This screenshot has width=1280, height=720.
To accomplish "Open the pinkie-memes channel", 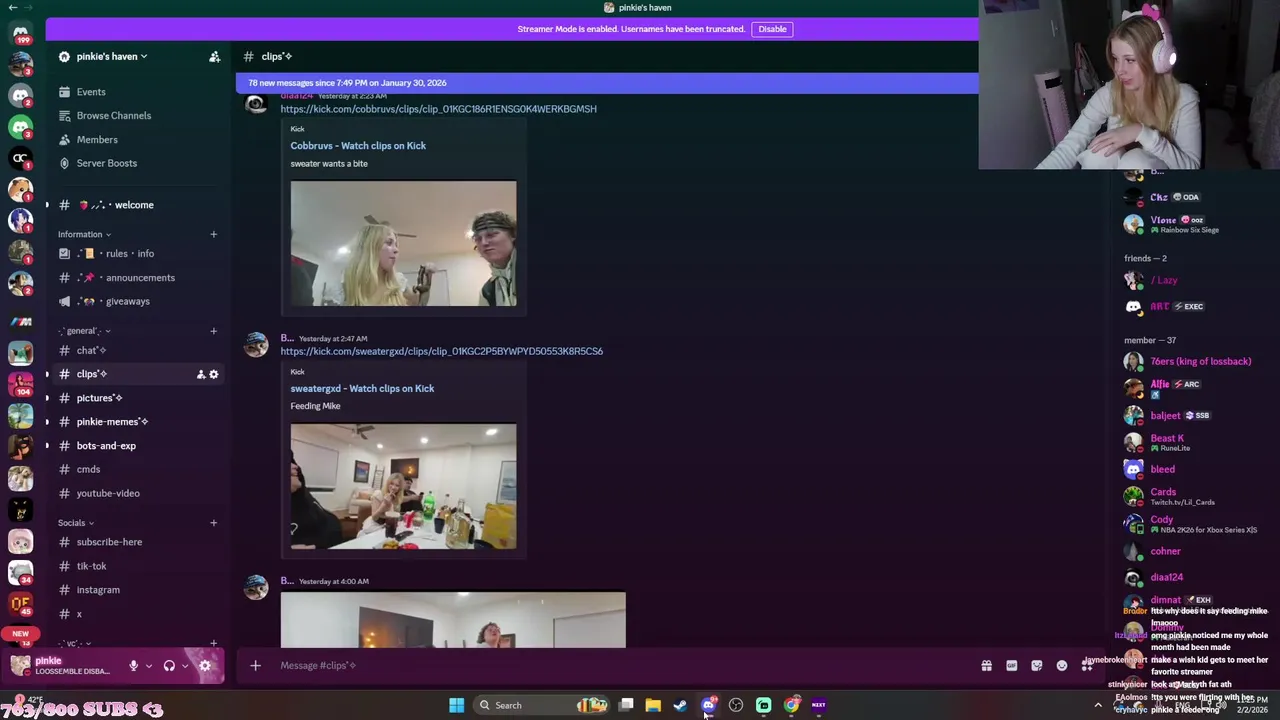I will pyautogui.click(x=112, y=422).
